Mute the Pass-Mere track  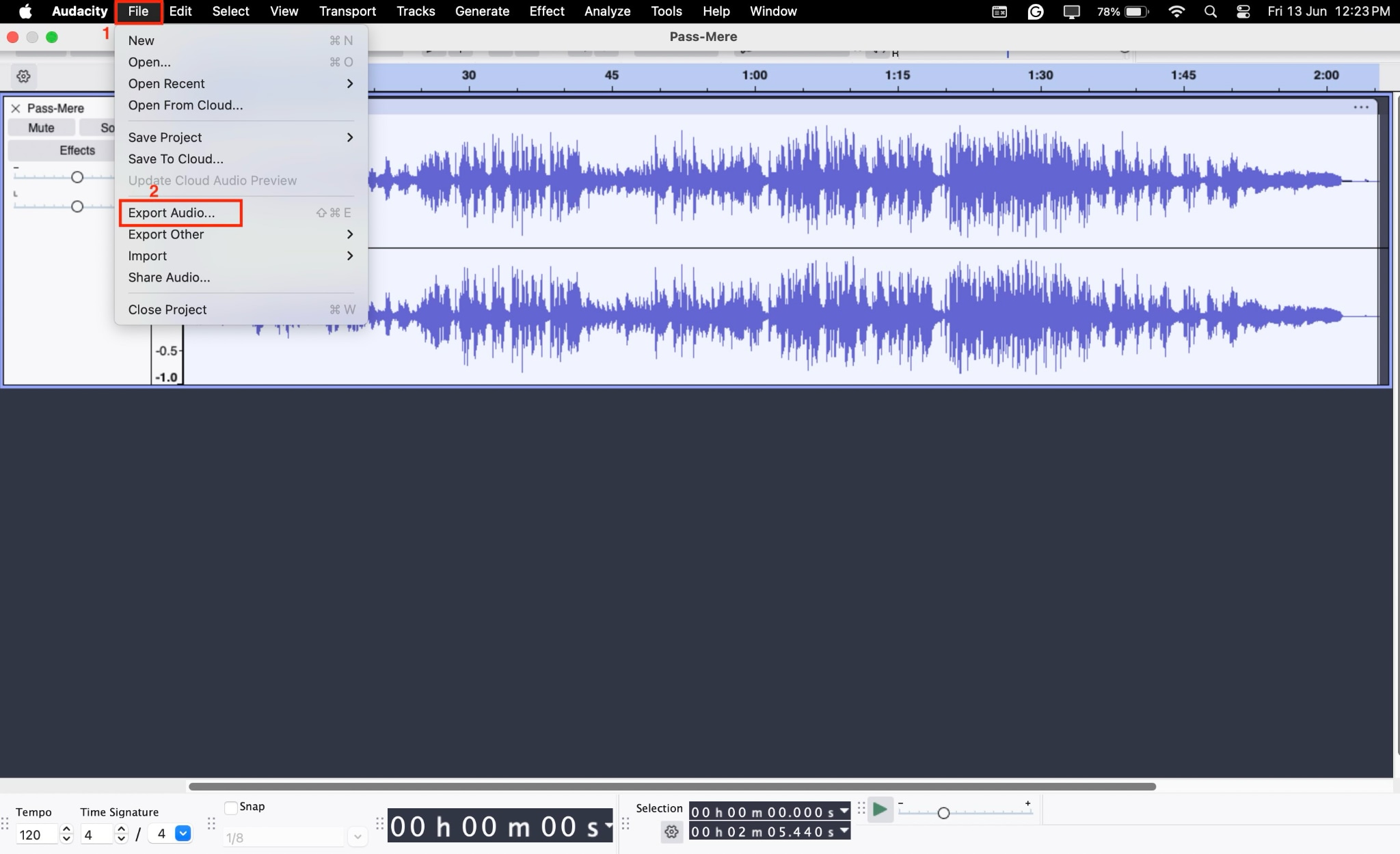(x=41, y=128)
